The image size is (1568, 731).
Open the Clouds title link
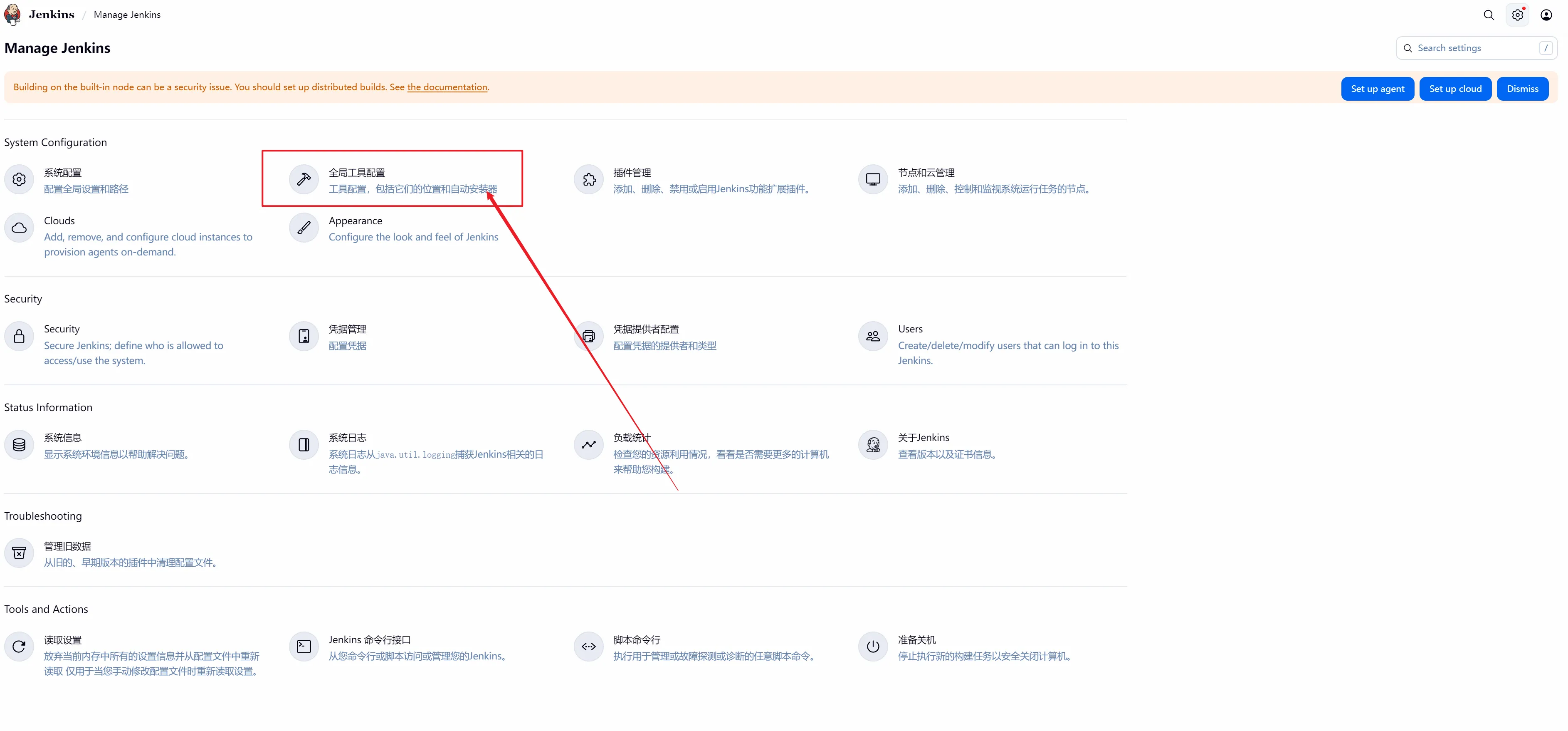[x=59, y=221]
